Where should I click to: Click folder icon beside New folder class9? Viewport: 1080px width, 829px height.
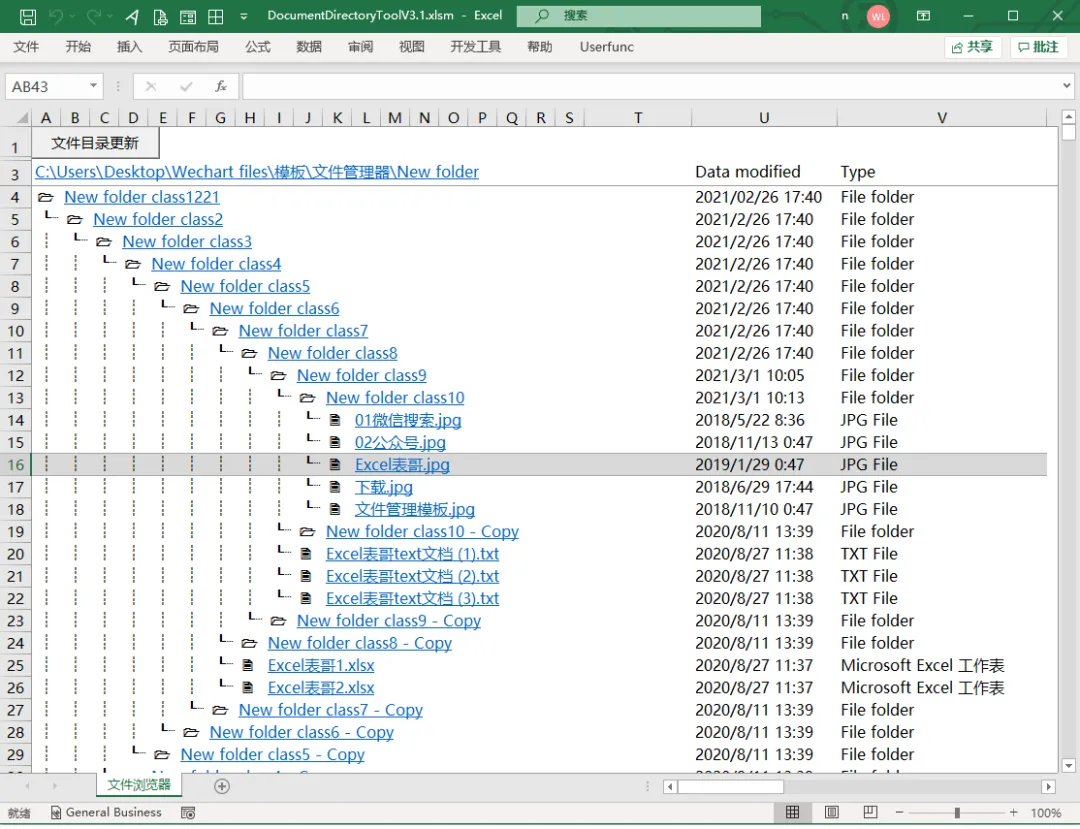click(x=278, y=376)
